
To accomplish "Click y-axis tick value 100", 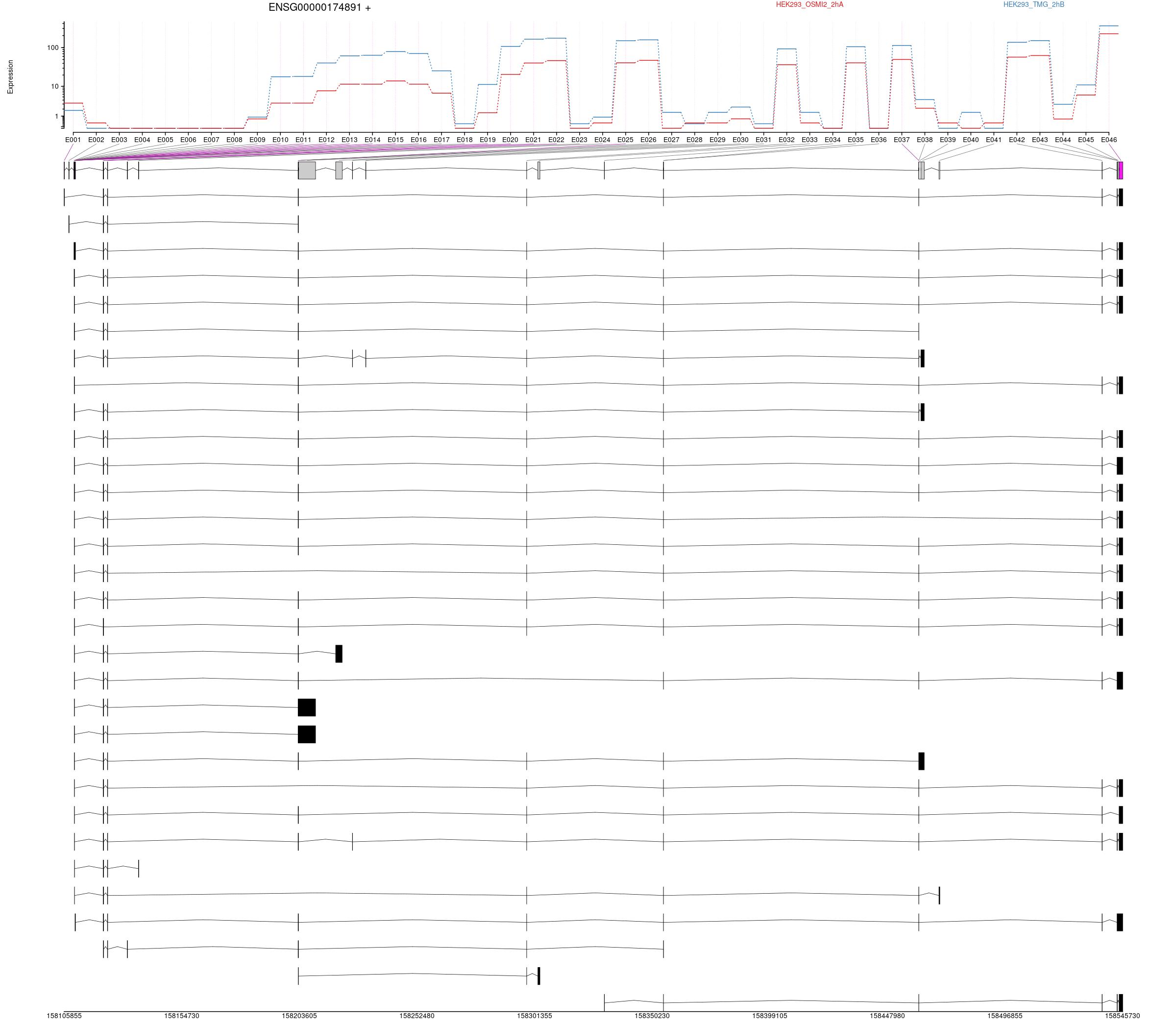I will coord(53,48).
